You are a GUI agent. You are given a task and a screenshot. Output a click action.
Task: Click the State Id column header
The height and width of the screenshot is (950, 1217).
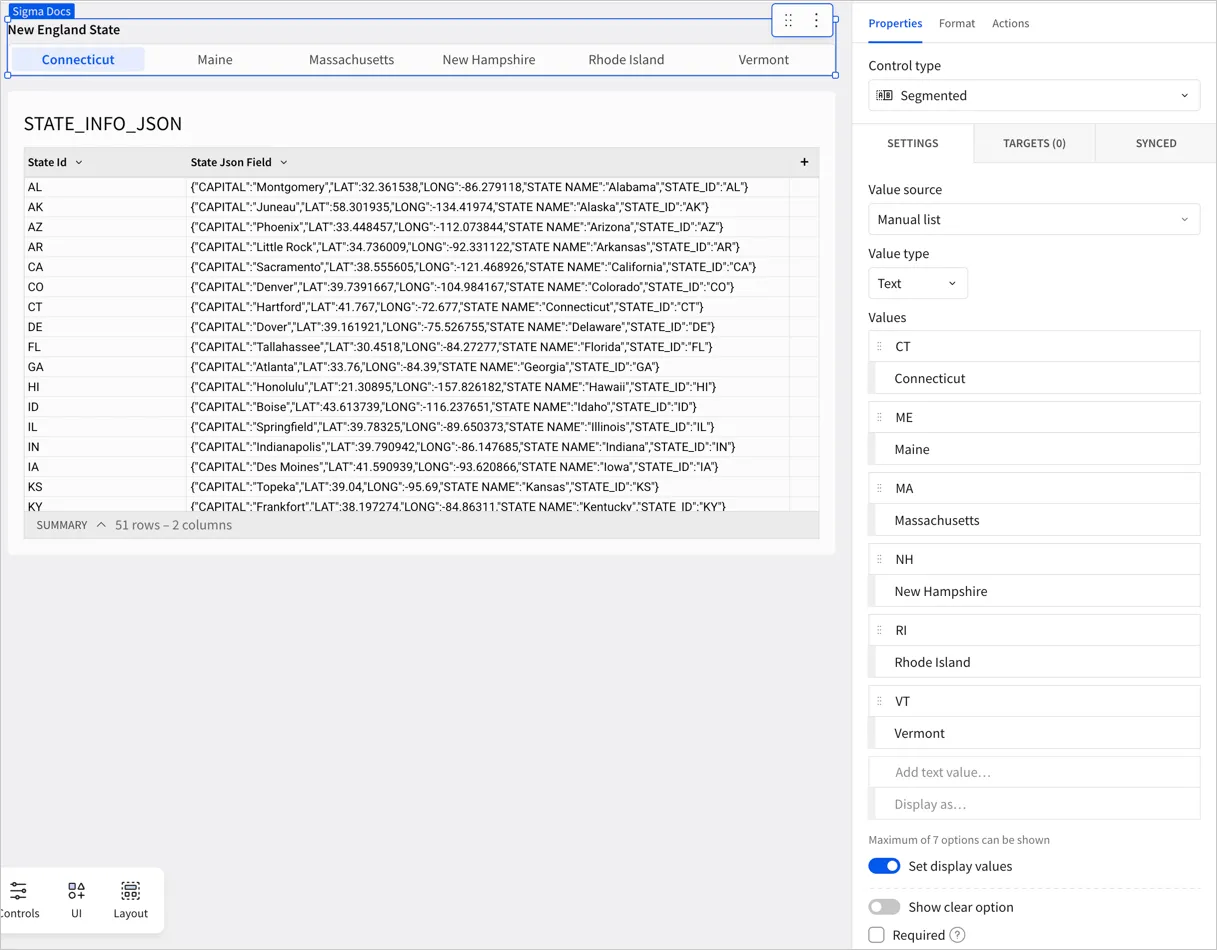tap(105, 162)
